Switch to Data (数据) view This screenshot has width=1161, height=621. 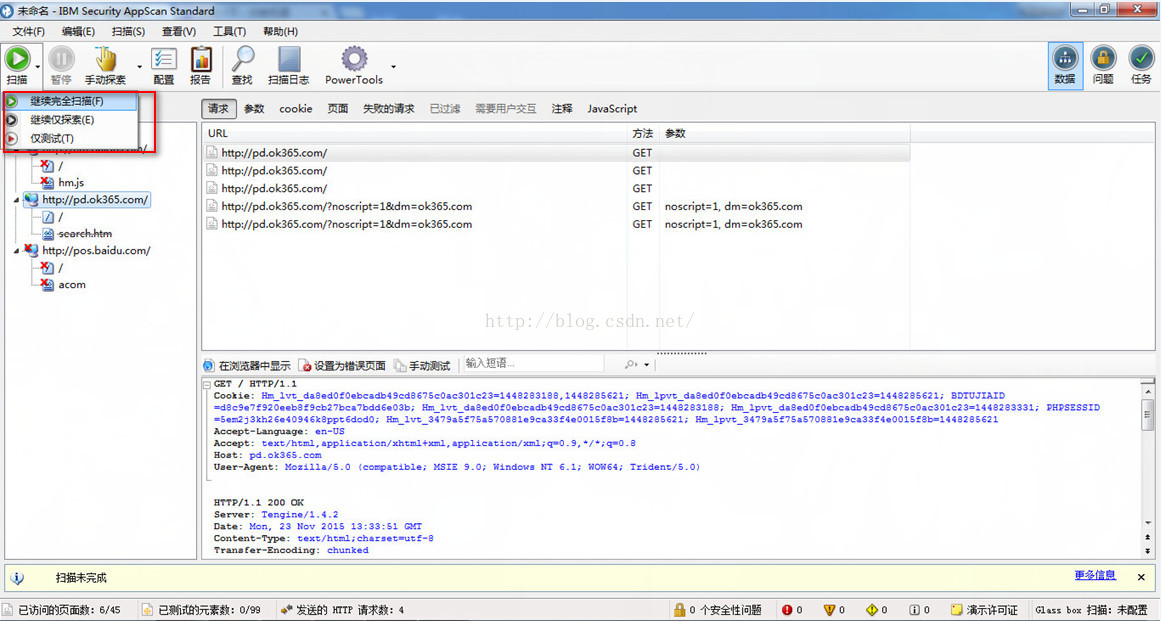[1065, 66]
